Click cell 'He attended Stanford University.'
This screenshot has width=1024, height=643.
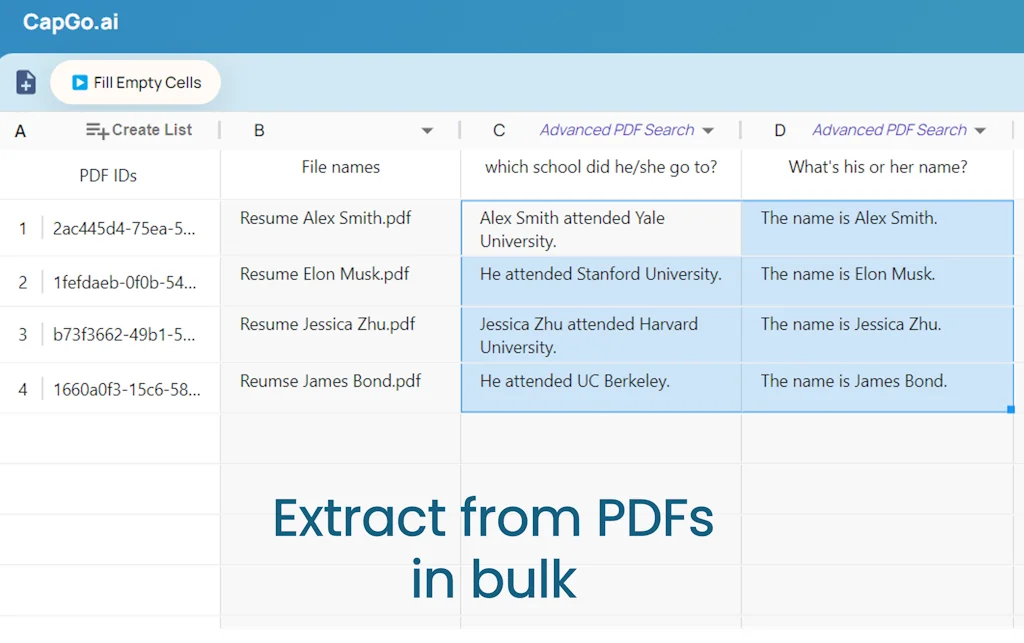point(600,274)
